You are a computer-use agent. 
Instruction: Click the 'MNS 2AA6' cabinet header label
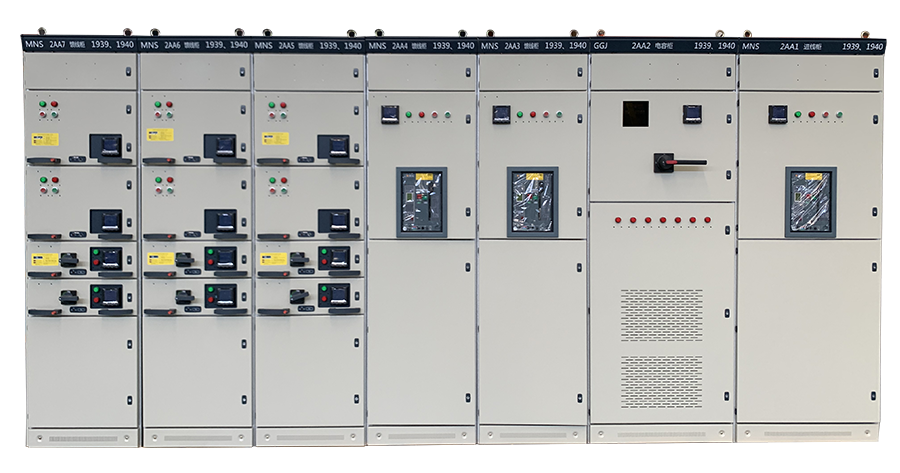click(x=195, y=44)
